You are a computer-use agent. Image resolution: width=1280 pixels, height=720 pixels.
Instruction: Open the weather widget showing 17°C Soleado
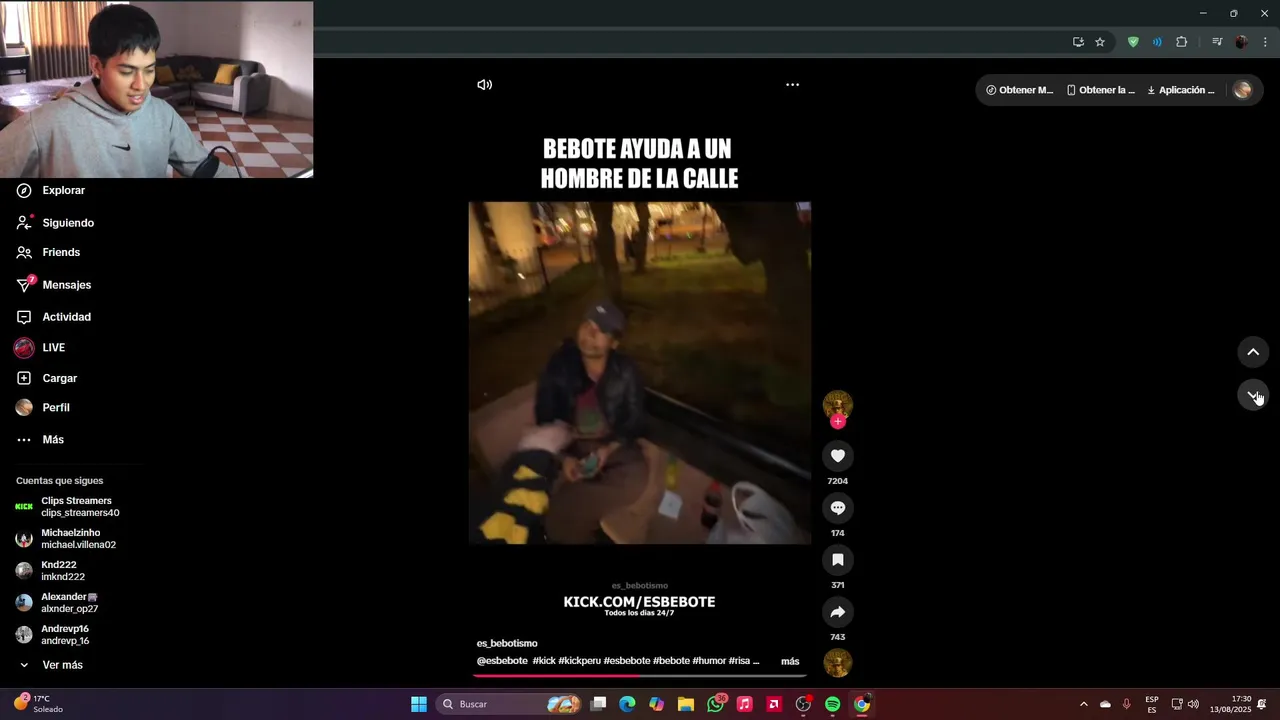click(40, 704)
